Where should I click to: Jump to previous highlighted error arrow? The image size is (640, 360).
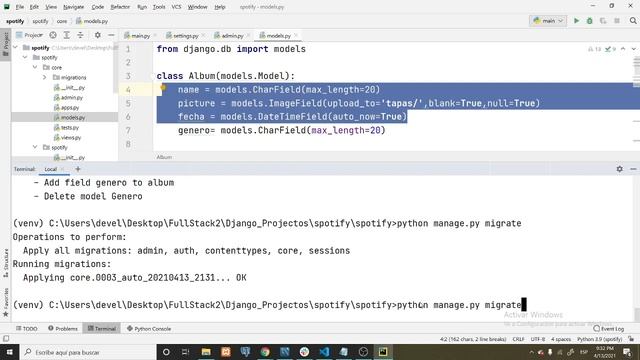623,49
